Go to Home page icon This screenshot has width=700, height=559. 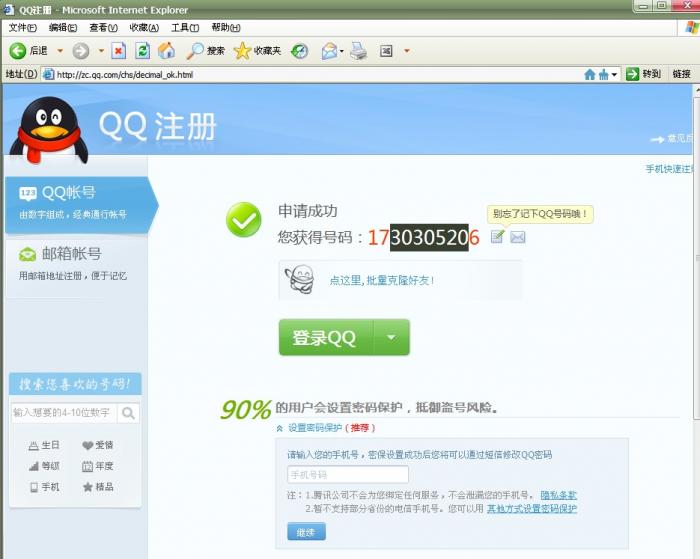tap(167, 50)
